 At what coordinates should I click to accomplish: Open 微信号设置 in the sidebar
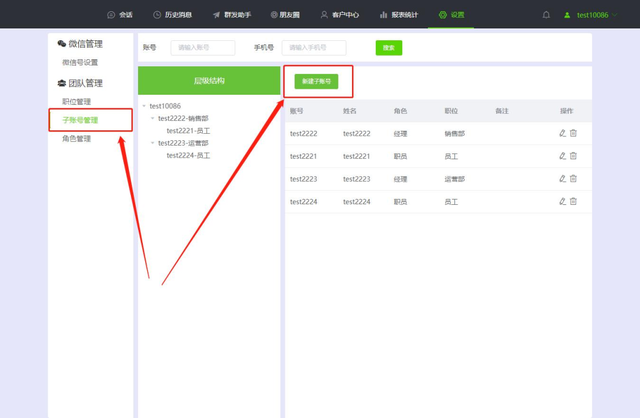pos(80,62)
